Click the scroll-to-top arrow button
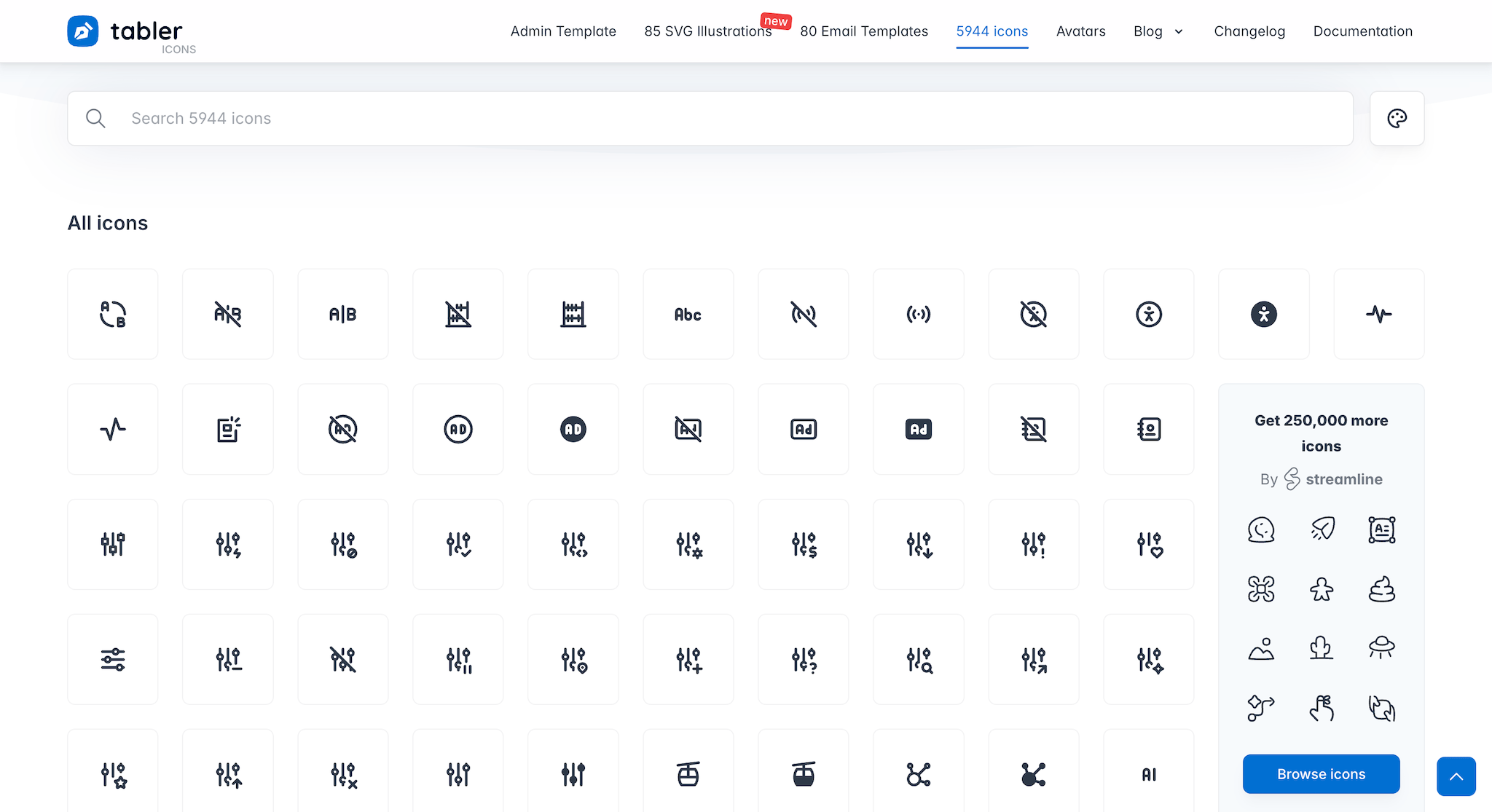Image resolution: width=1492 pixels, height=812 pixels. [x=1456, y=776]
